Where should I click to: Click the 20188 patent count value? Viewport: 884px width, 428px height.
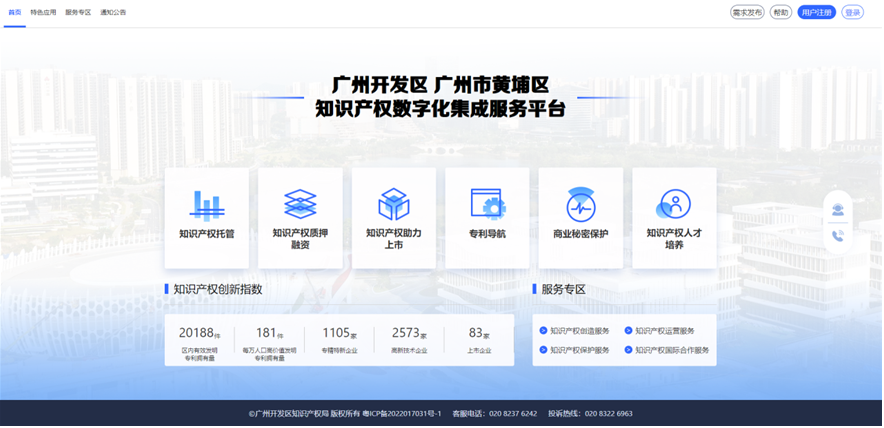click(x=195, y=333)
